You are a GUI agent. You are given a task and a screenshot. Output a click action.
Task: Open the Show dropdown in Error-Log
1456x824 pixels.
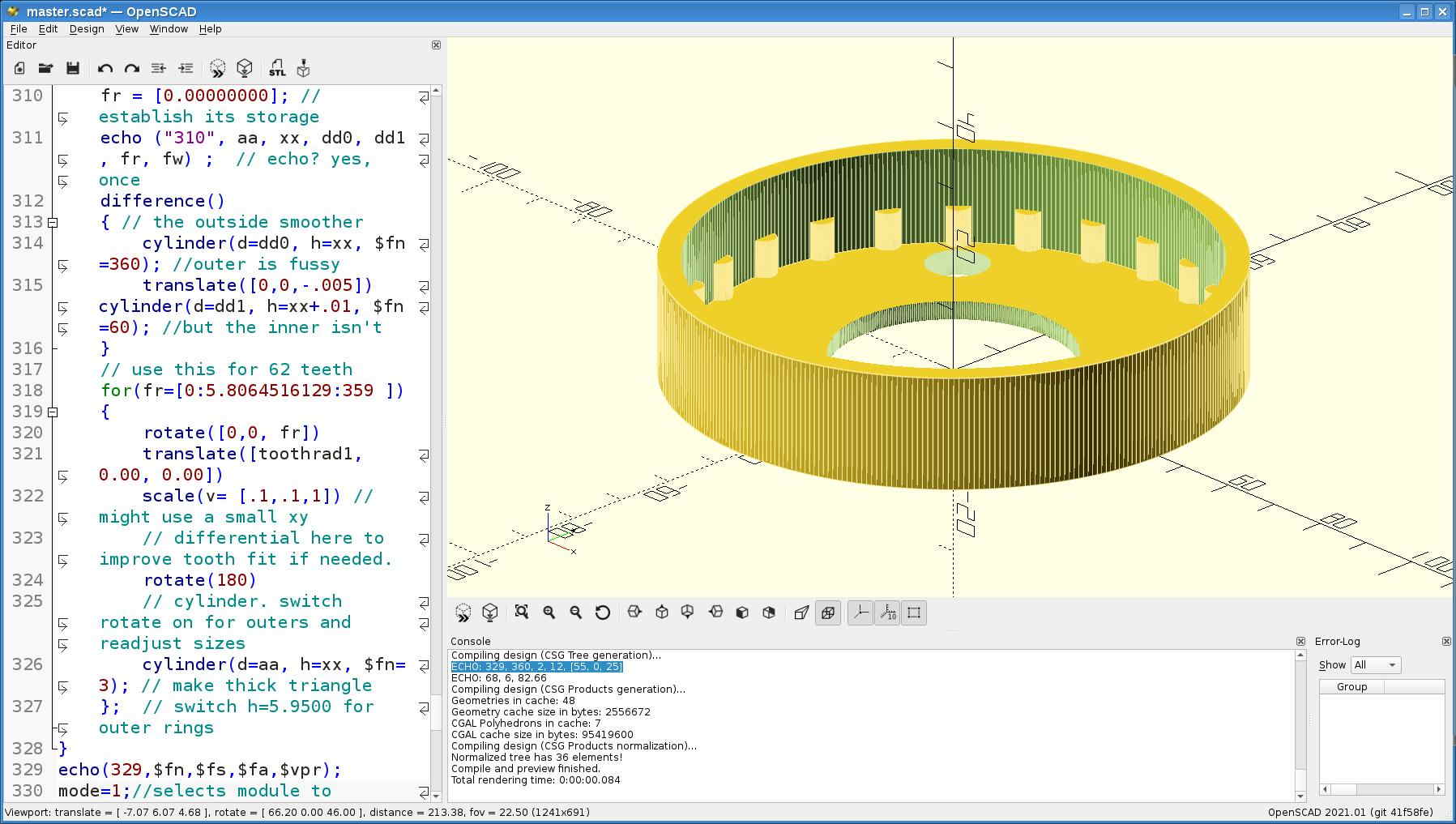[x=1375, y=665]
